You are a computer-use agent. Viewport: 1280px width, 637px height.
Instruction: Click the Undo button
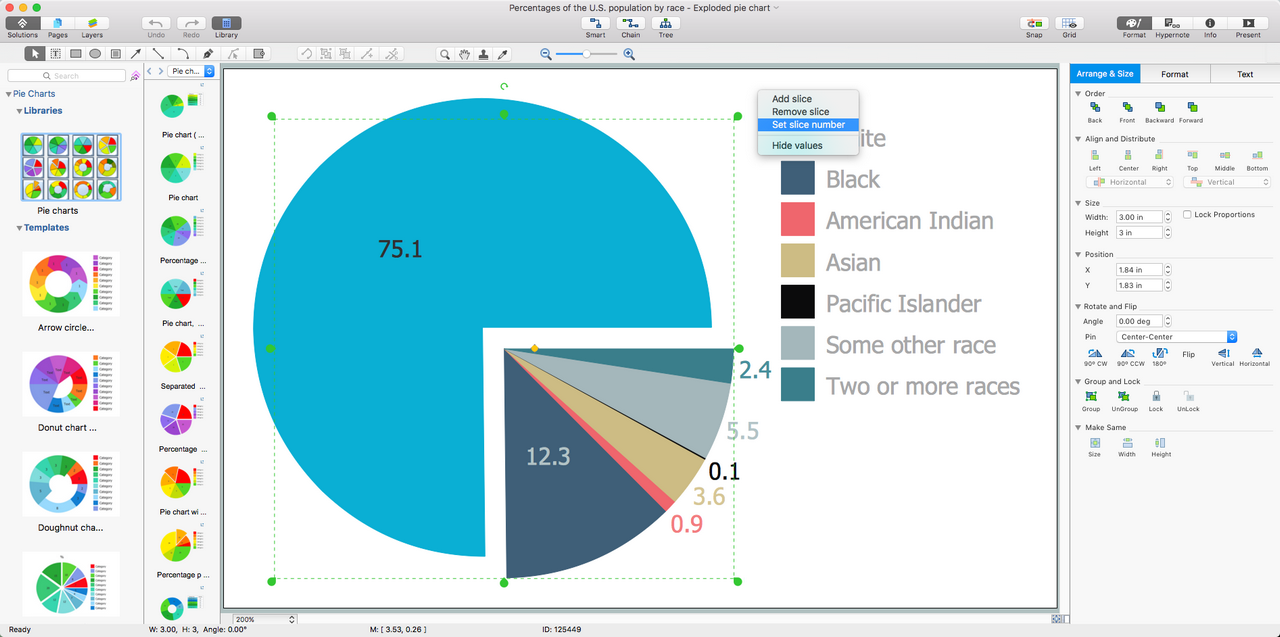[156, 23]
